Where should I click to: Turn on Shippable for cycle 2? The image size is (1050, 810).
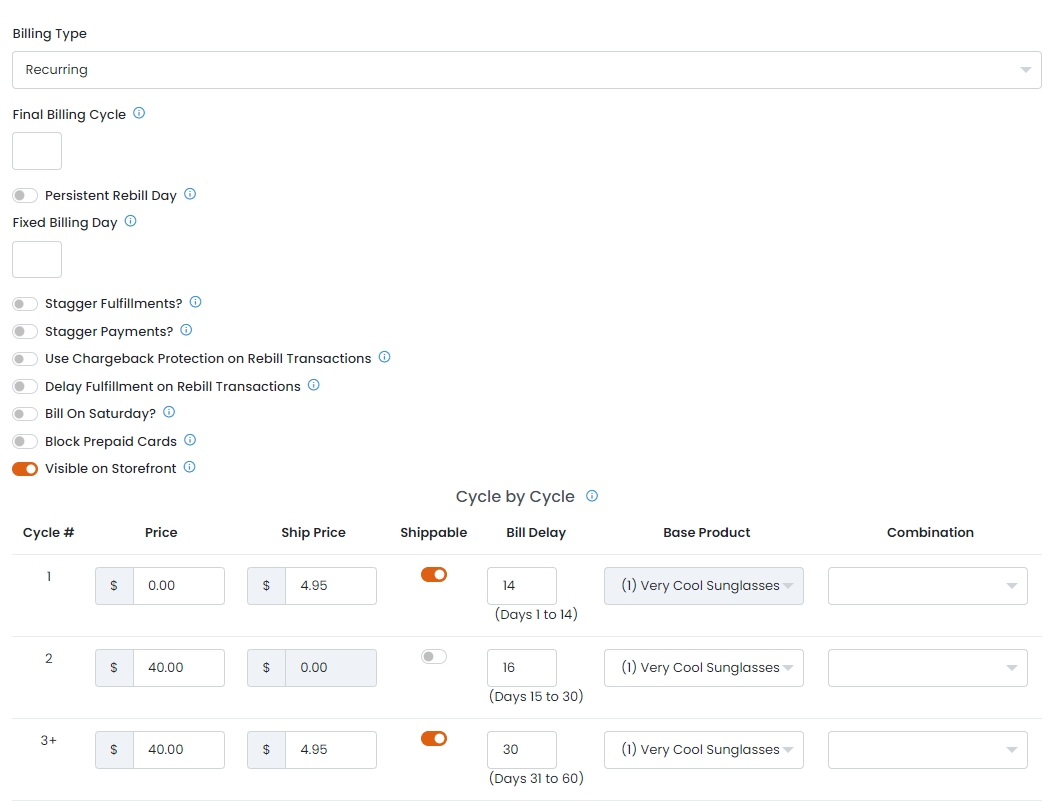(x=434, y=657)
